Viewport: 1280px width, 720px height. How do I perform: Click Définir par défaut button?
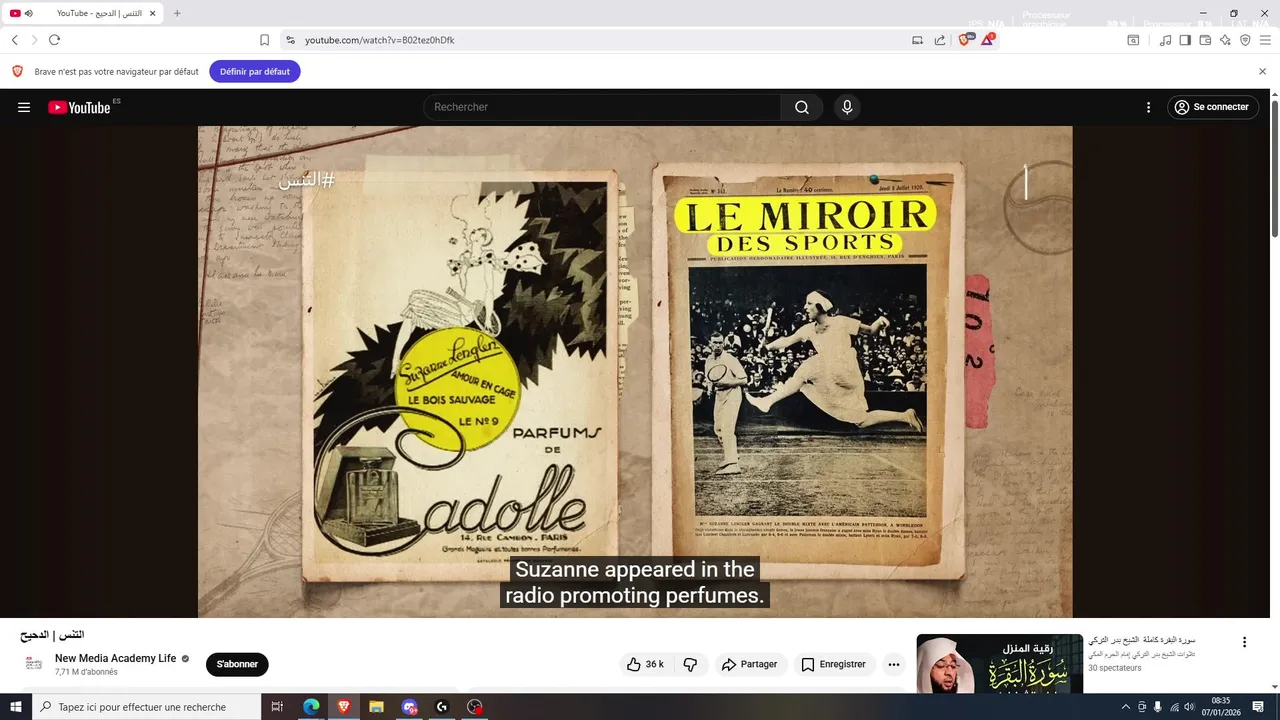pyautogui.click(x=255, y=71)
